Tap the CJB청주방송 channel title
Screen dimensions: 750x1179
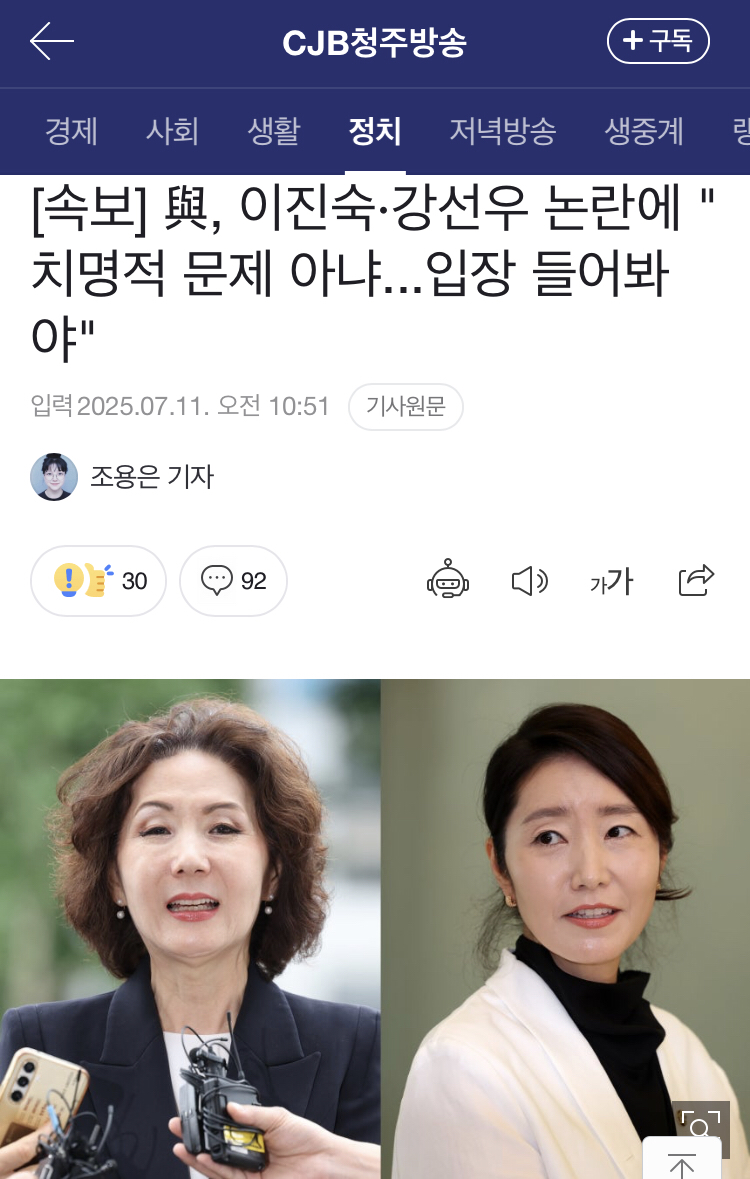[x=375, y=42]
